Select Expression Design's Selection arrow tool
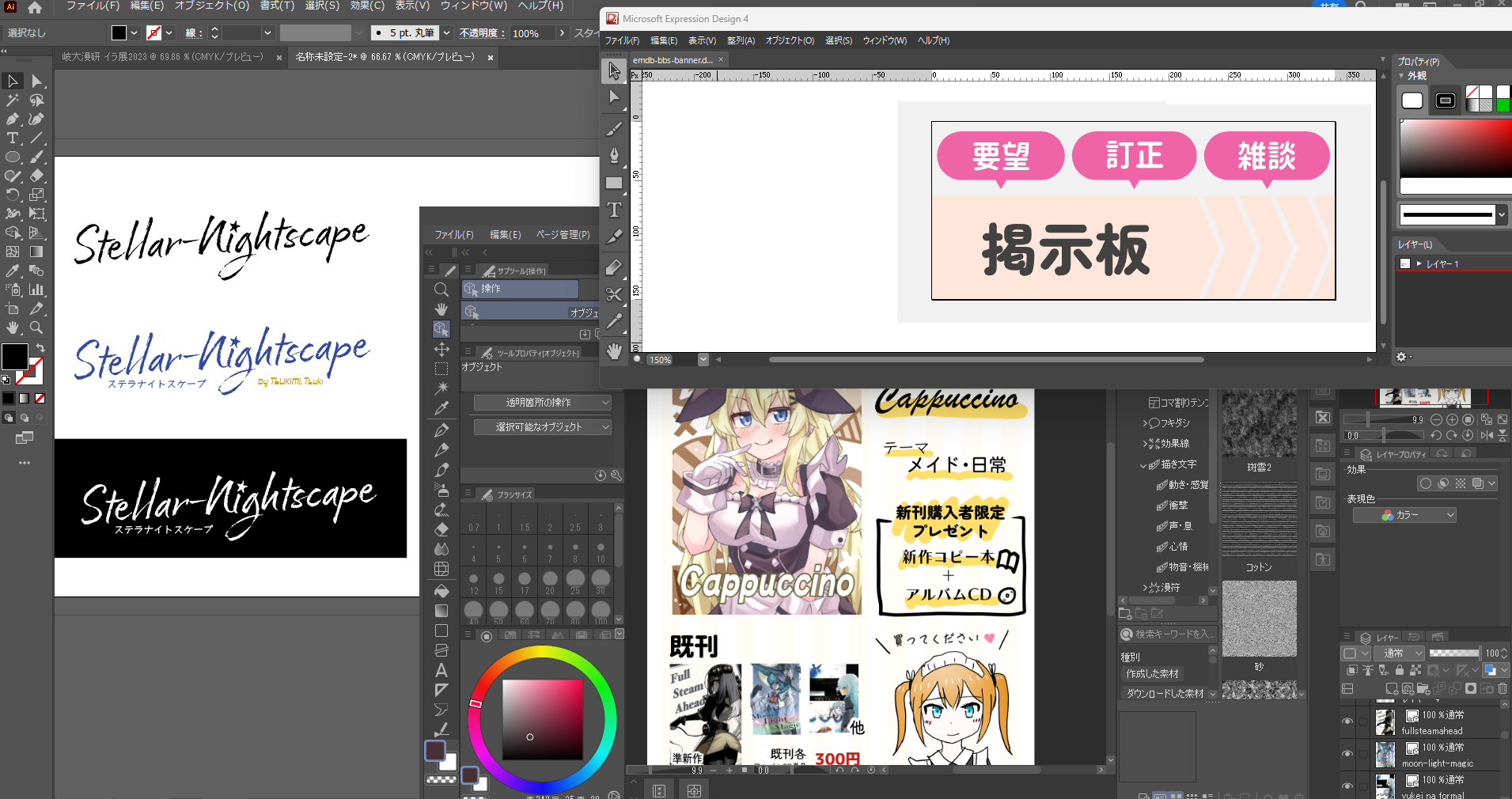Viewport: 1512px width, 799px height. click(x=614, y=70)
